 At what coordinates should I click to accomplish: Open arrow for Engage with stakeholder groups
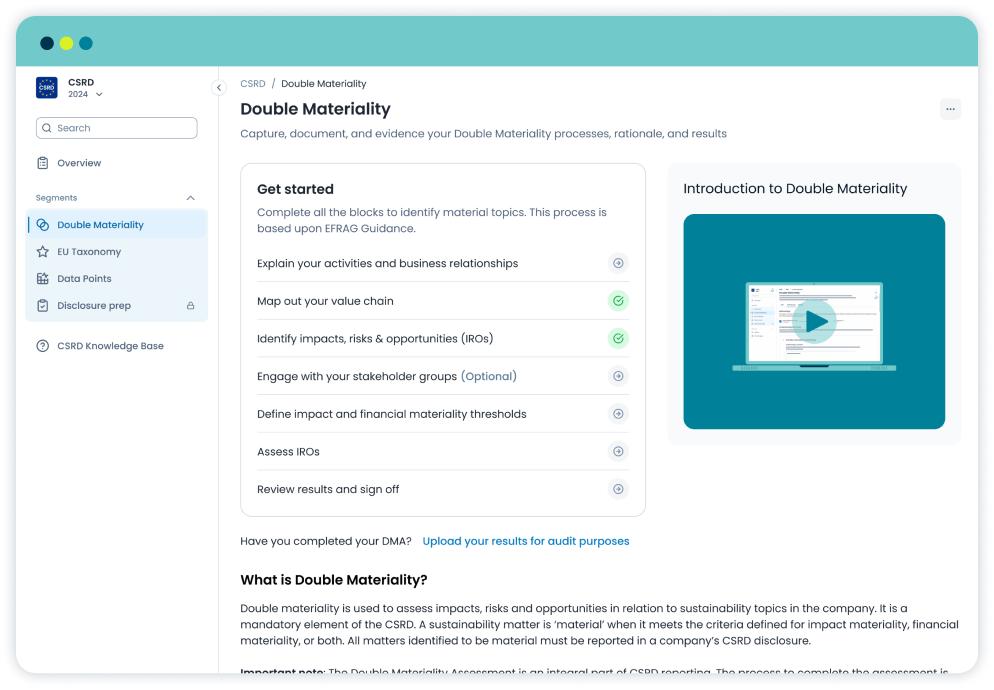tap(618, 376)
